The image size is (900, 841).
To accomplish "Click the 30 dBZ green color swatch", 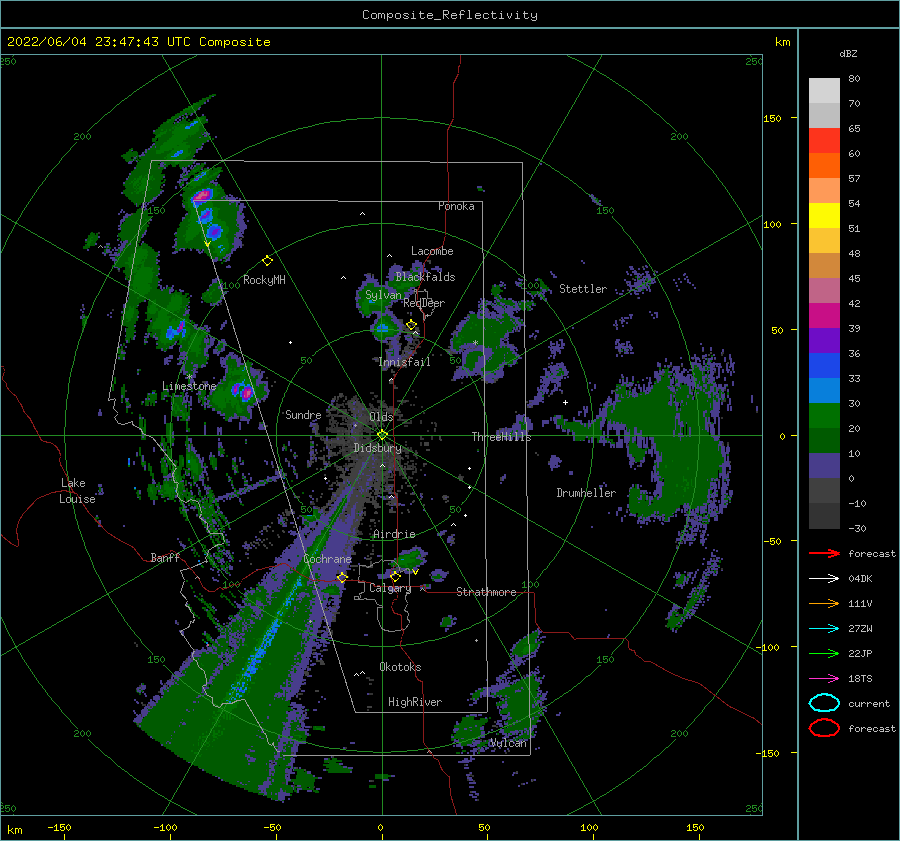I will (x=824, y=415).
